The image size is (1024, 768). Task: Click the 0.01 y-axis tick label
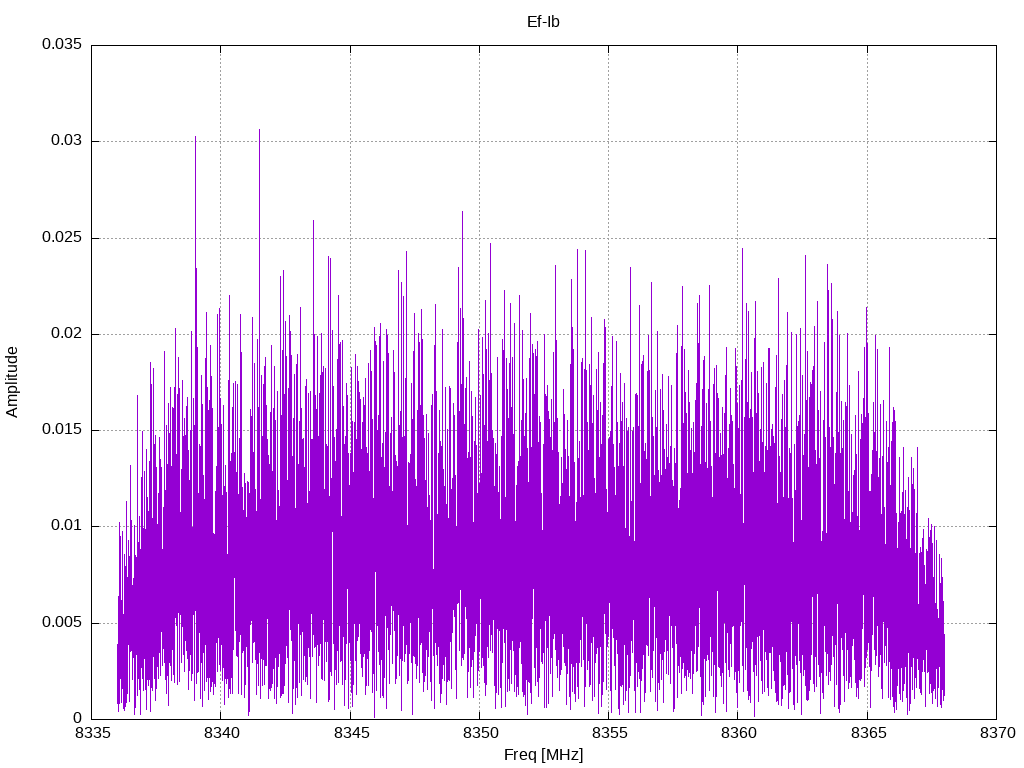(x=67, y=526)
